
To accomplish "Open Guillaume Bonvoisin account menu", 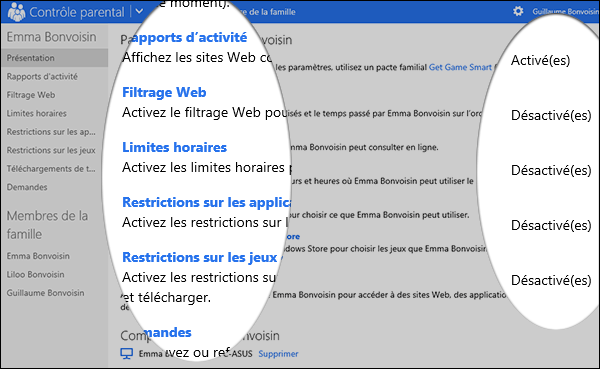I will [566, 11].
